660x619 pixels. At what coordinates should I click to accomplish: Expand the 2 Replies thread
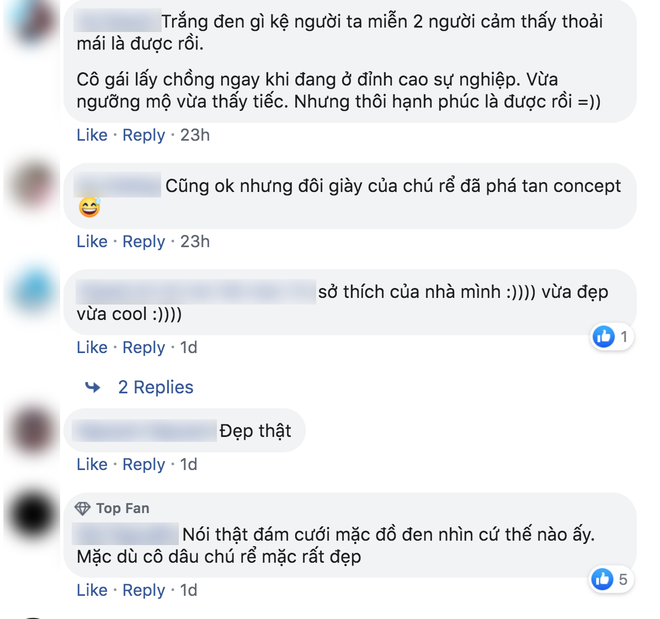click(155, 387)
